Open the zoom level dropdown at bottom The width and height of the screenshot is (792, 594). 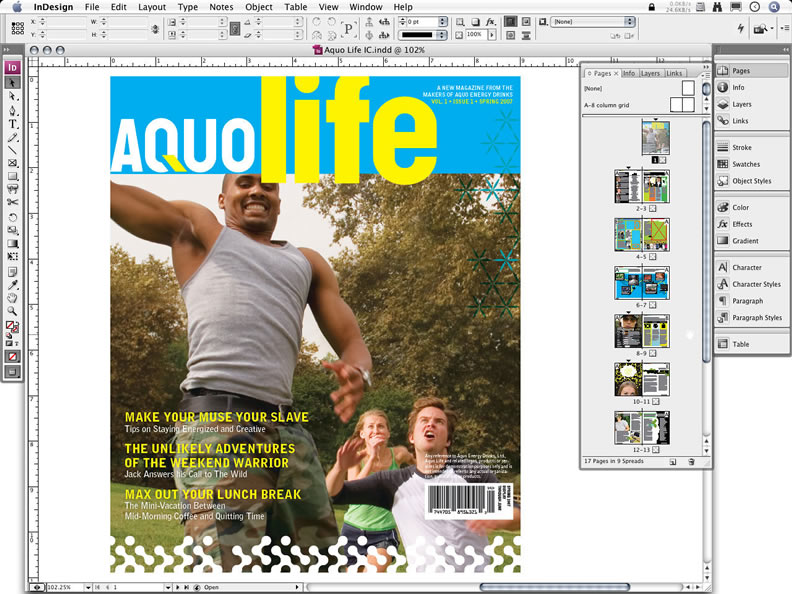88,587
